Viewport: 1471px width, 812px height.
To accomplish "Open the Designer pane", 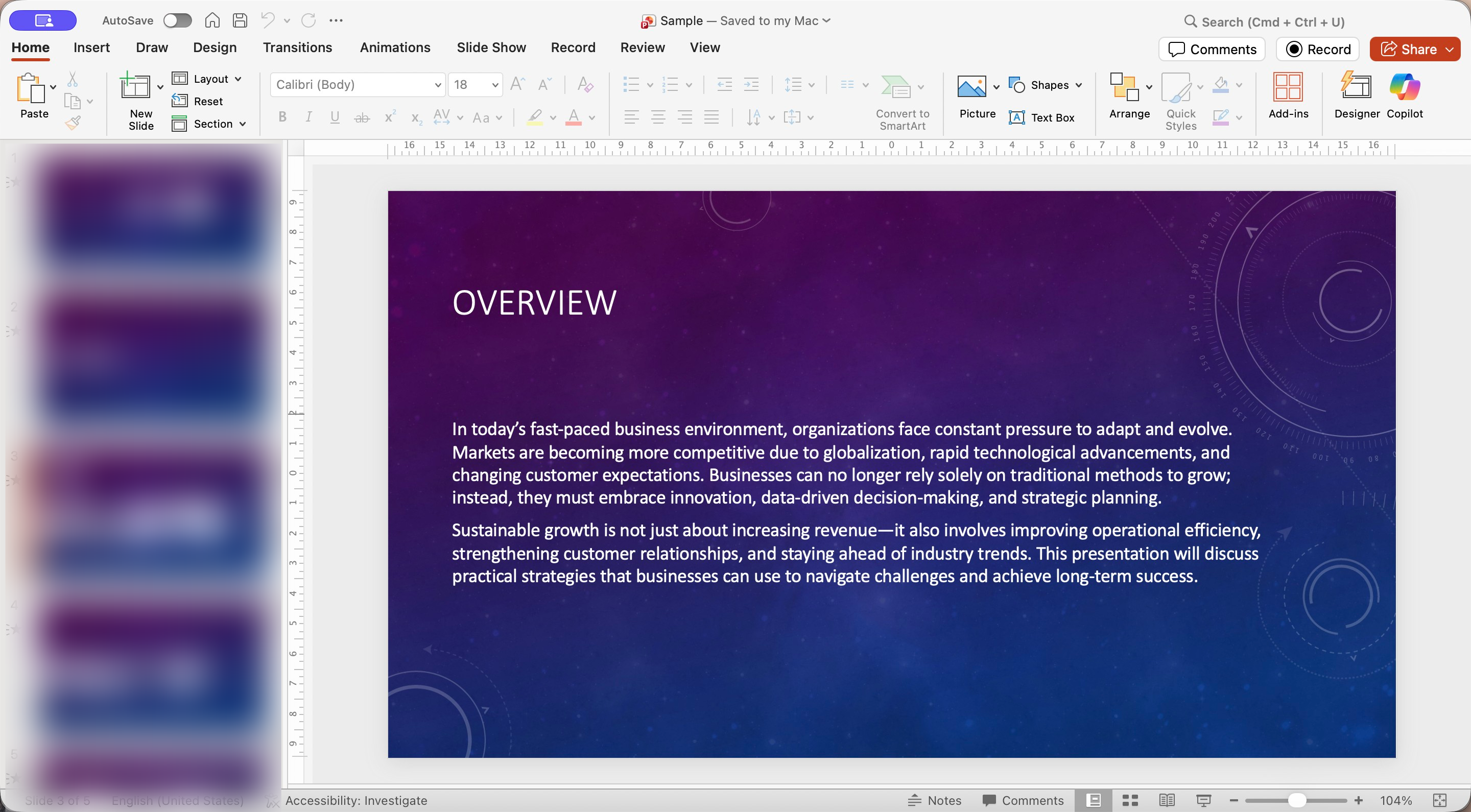I will [1356, 94].
